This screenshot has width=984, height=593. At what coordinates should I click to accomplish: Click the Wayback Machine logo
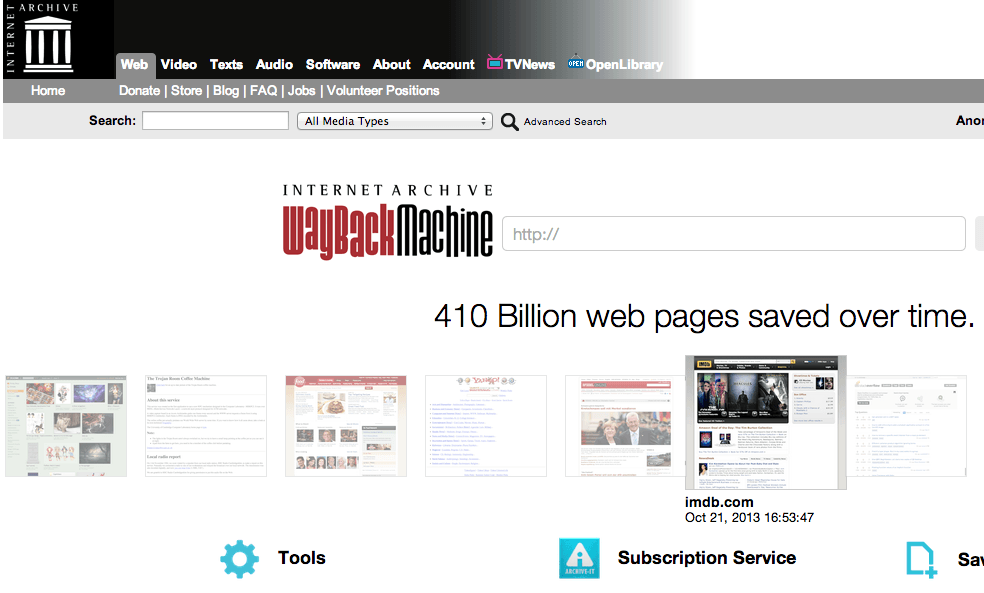pyautogui.click(x=388, y=222)
